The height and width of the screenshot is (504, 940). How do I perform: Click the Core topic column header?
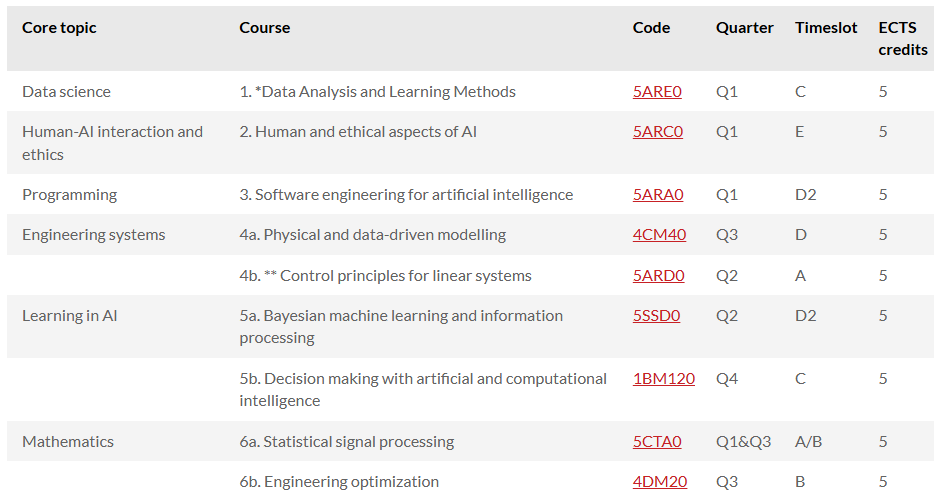click(59, 28)
